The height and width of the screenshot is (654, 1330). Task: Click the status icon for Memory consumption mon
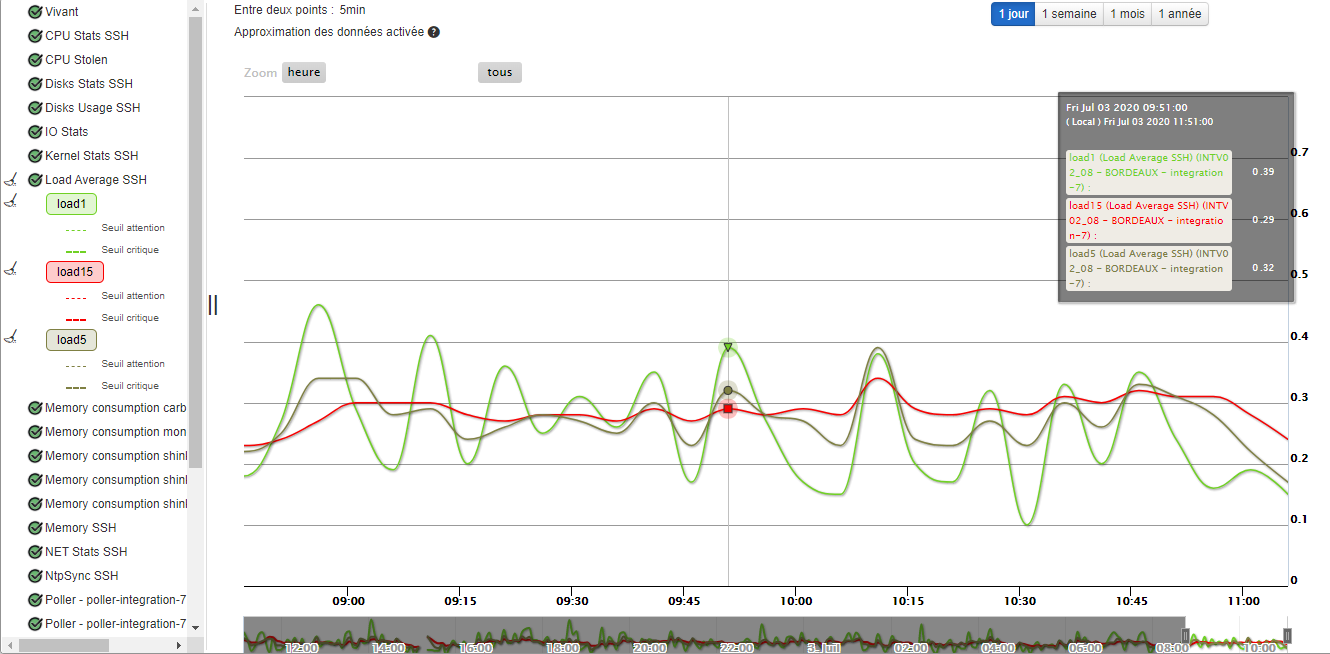click(x=35, y=432)
